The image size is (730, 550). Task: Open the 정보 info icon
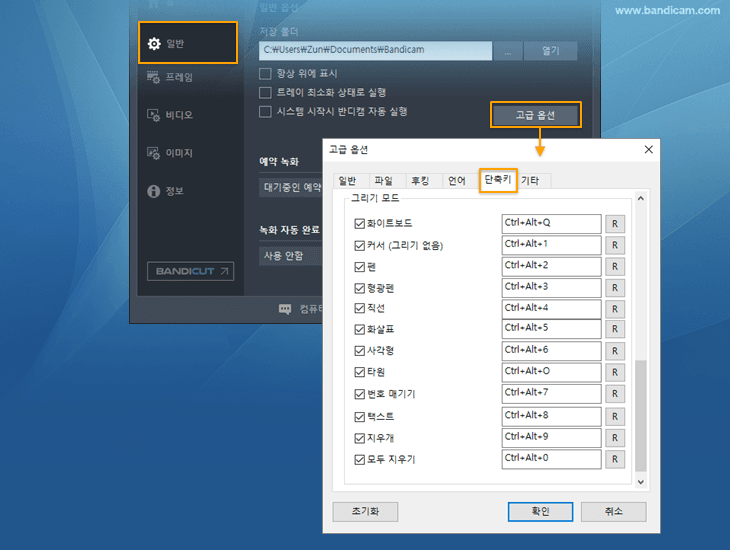pos(153,191)
